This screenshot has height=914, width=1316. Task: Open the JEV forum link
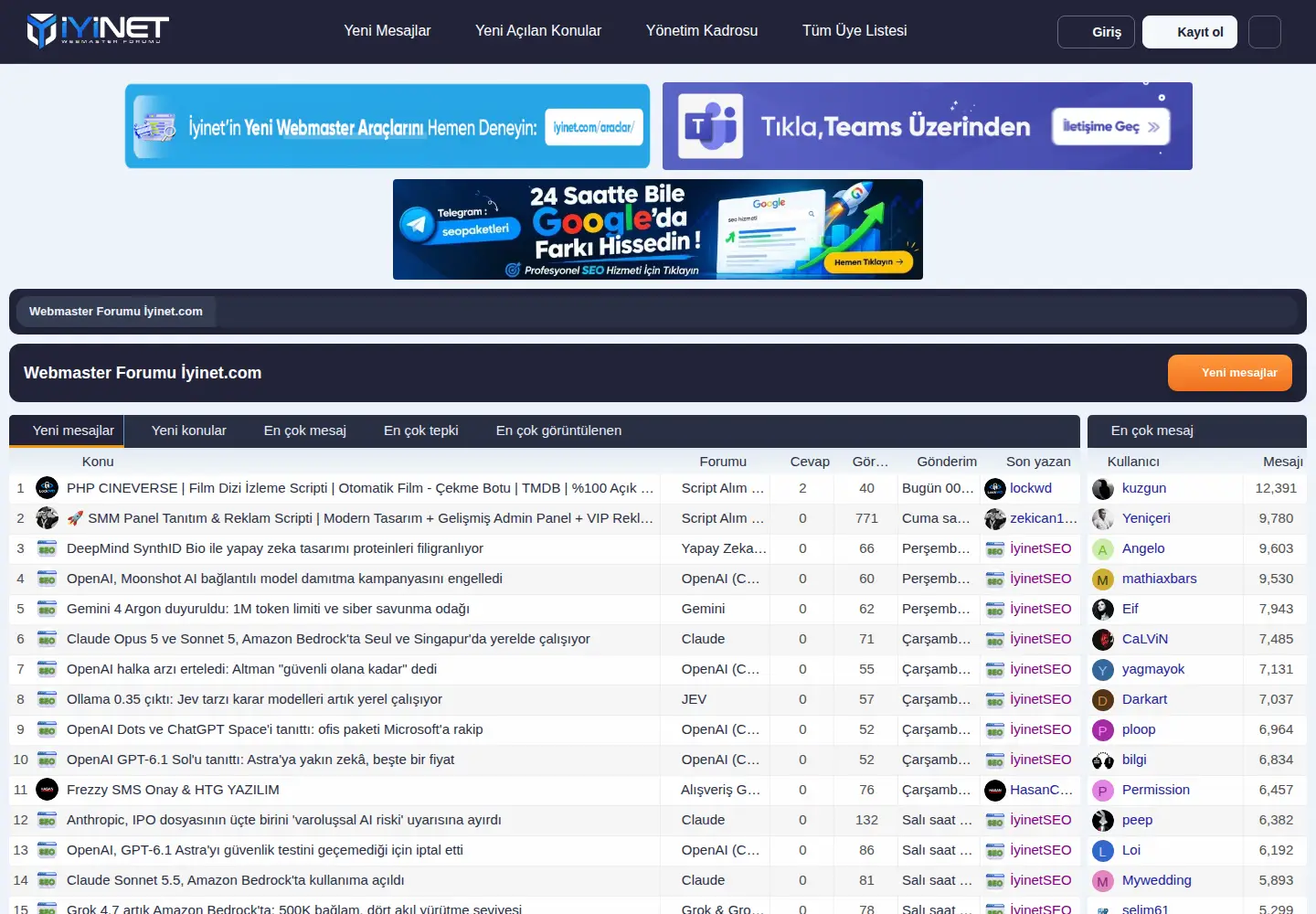click(x=694, y=699)
